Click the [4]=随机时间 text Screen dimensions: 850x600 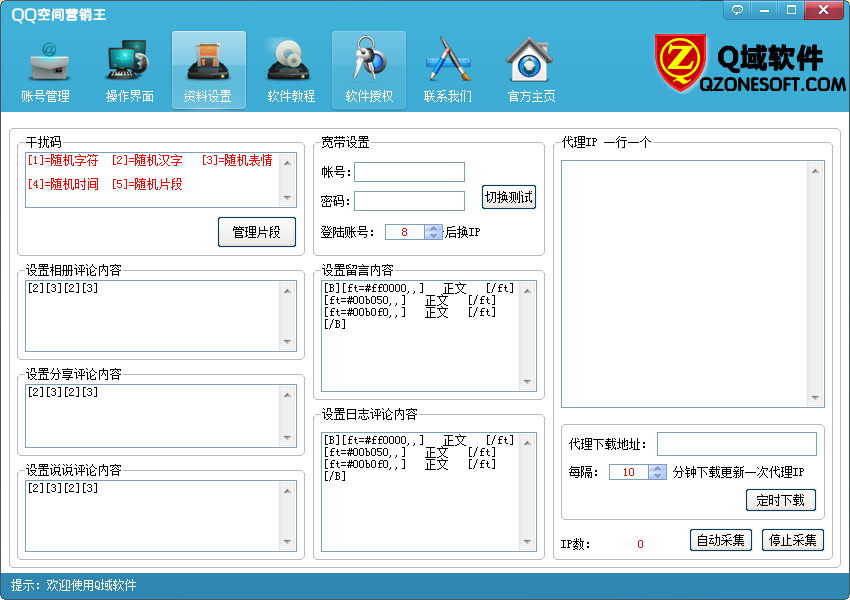(63, 184)
